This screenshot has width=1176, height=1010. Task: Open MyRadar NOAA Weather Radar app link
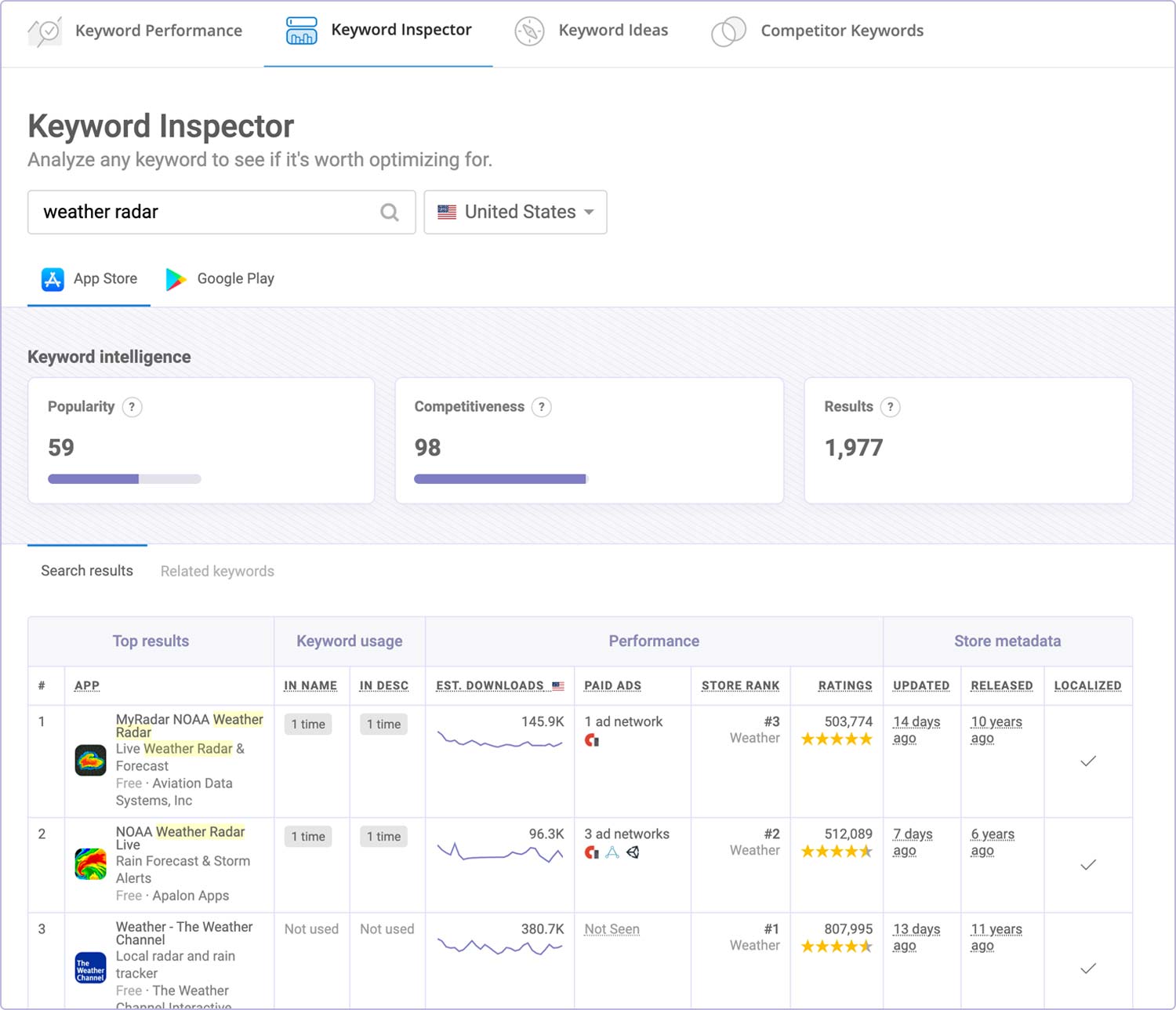pyautogui.click(x=190, y=726)
